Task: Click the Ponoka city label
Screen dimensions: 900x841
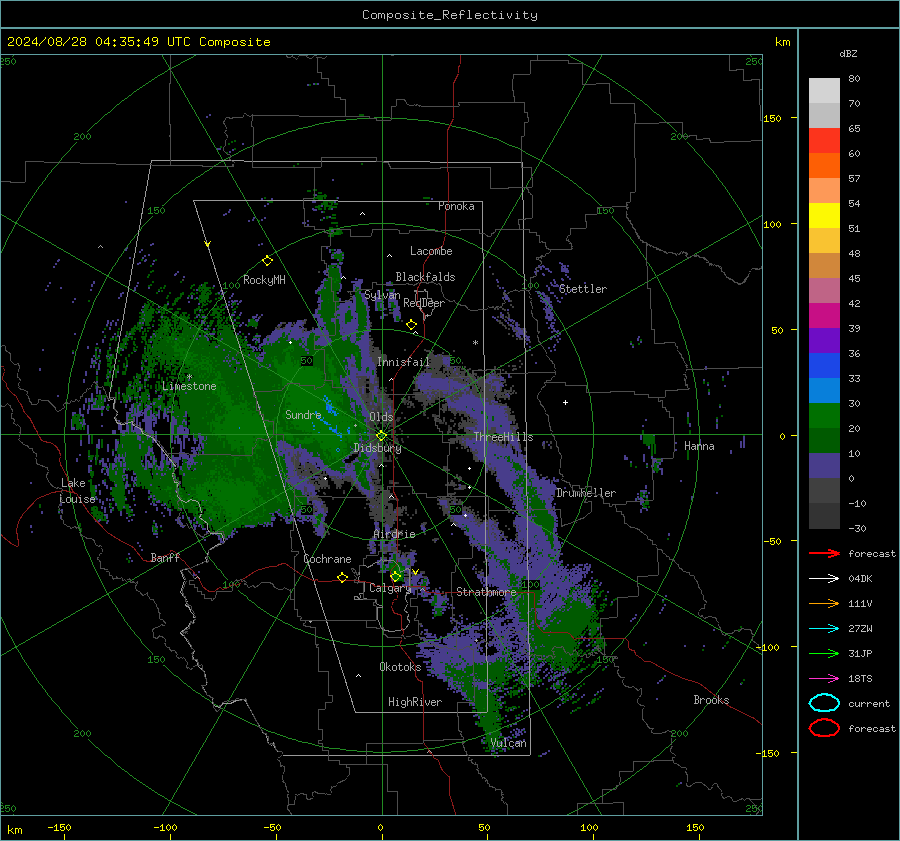Action: coord(456,206)
